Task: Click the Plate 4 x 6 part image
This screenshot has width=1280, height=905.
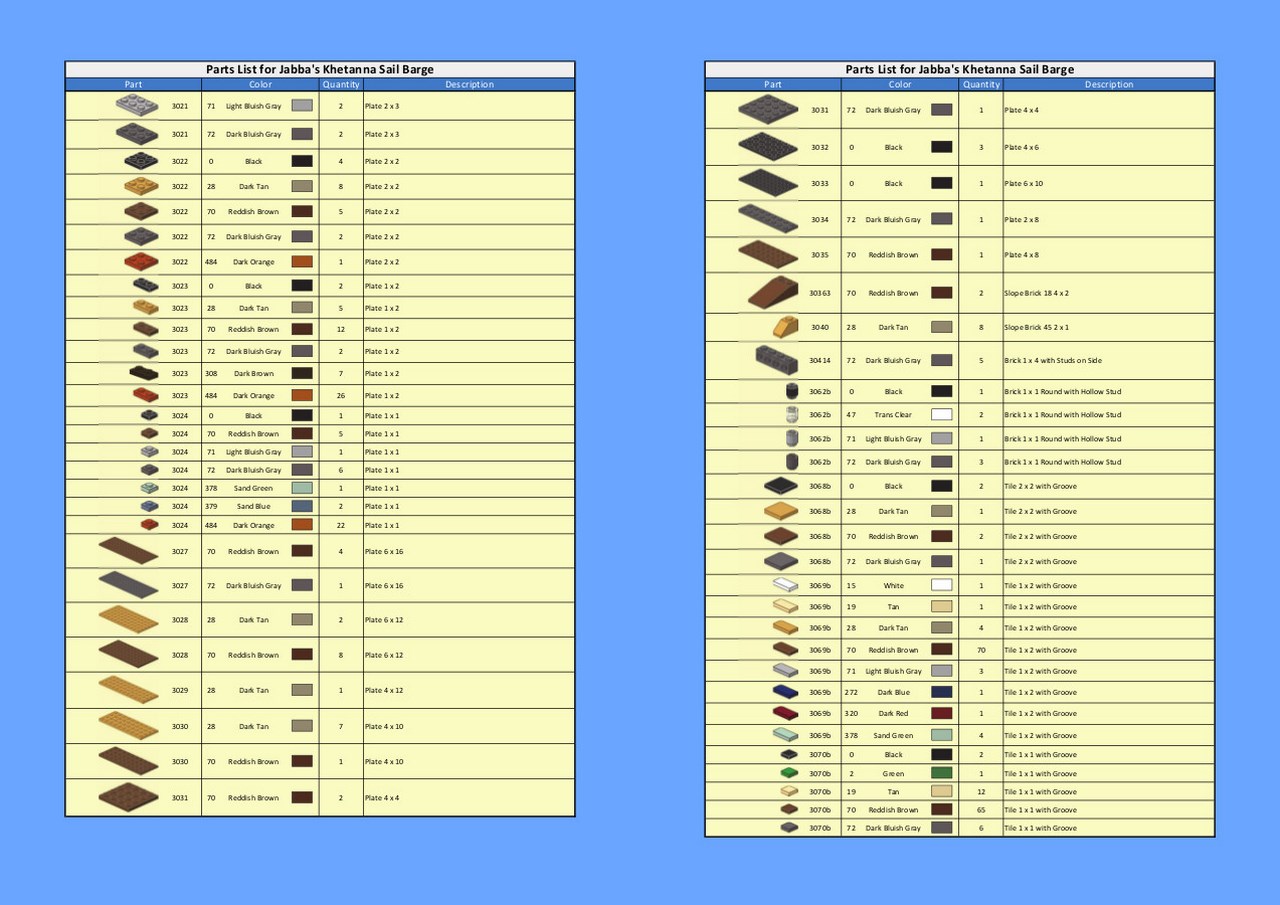Action: tap(768, 147)
